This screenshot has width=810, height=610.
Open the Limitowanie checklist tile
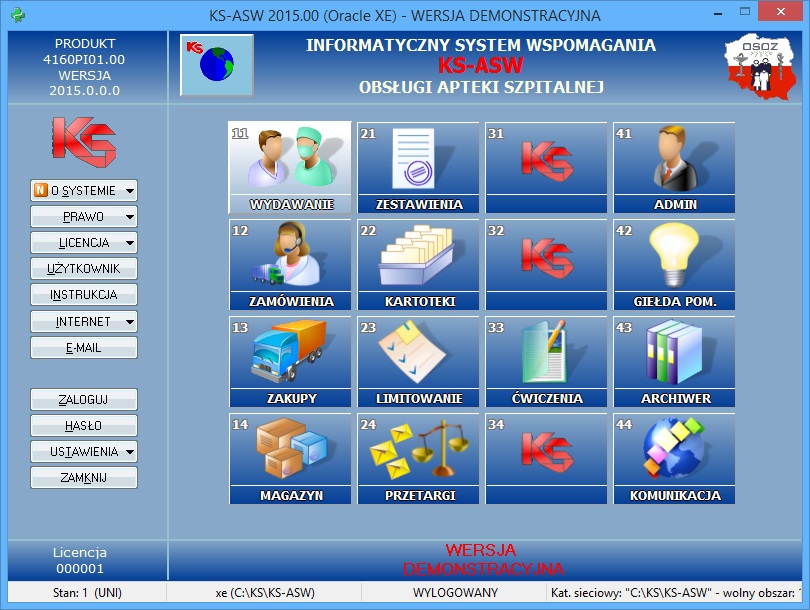click(x=418, y=361)
